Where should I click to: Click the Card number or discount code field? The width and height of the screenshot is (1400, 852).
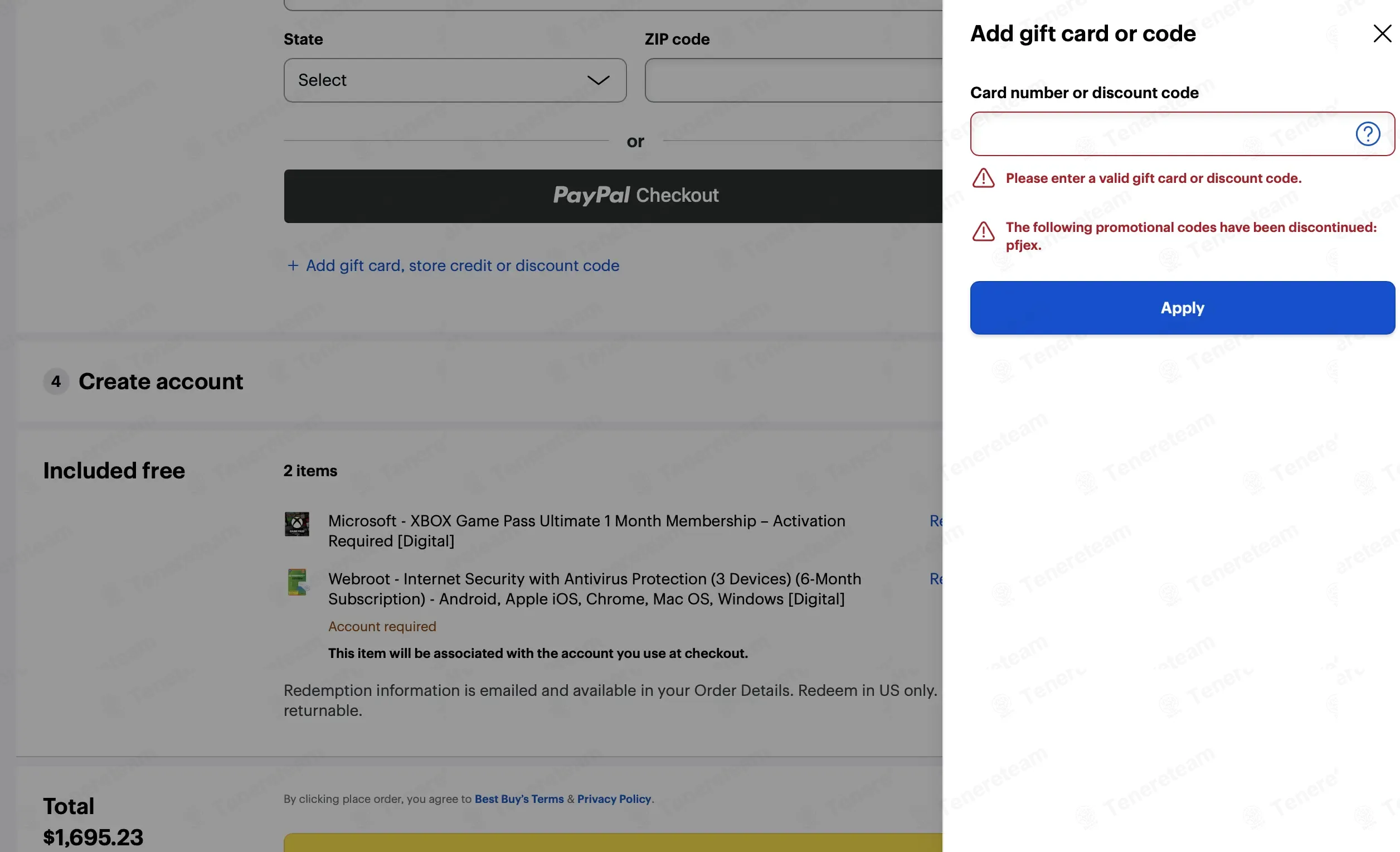1182,134
